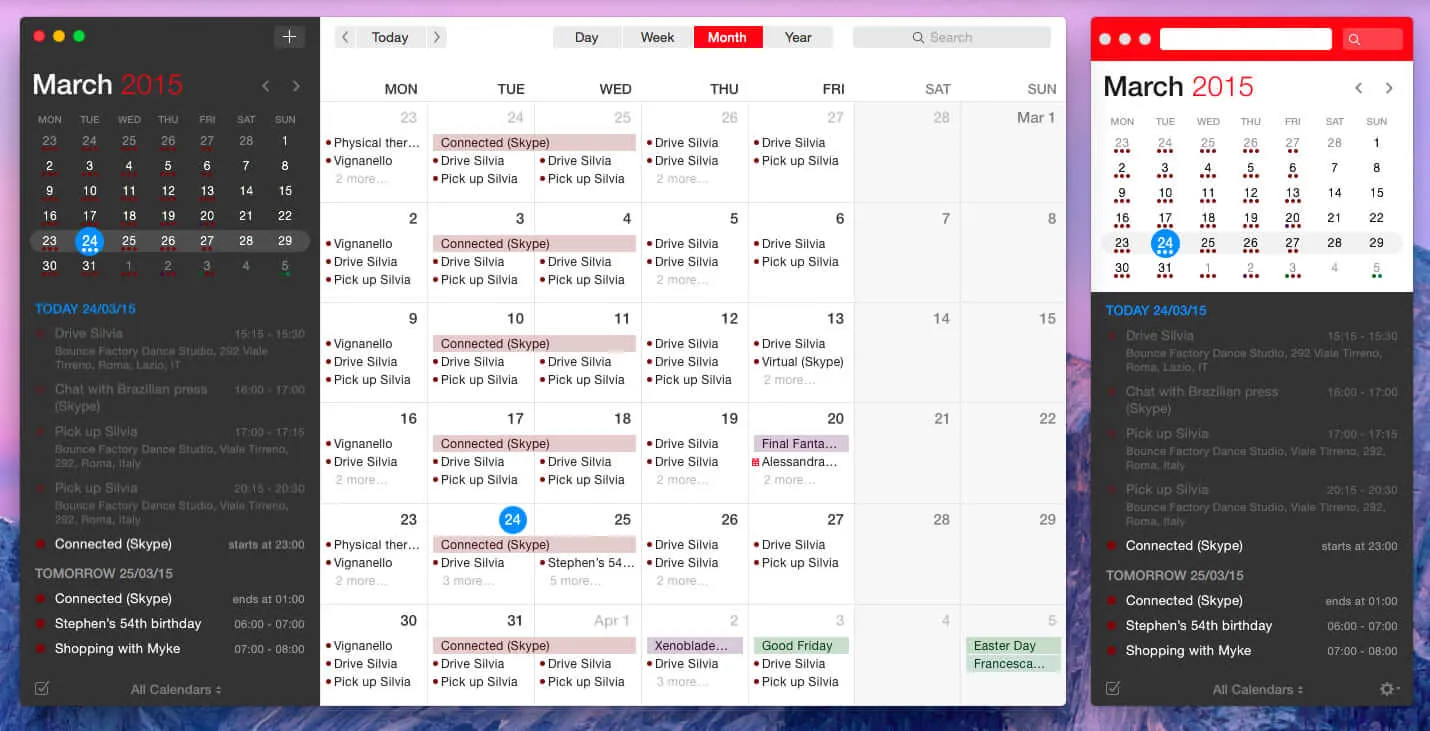Toggle the reminders checklist in the left window footer
This screenshot has height=731, width=1430.
(x=41, y=689)
